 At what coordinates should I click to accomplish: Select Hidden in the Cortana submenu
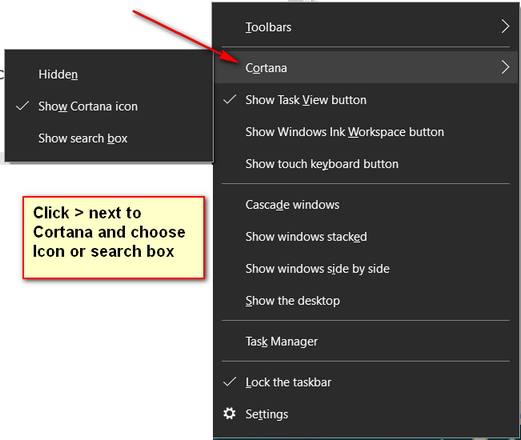[109, 74]
